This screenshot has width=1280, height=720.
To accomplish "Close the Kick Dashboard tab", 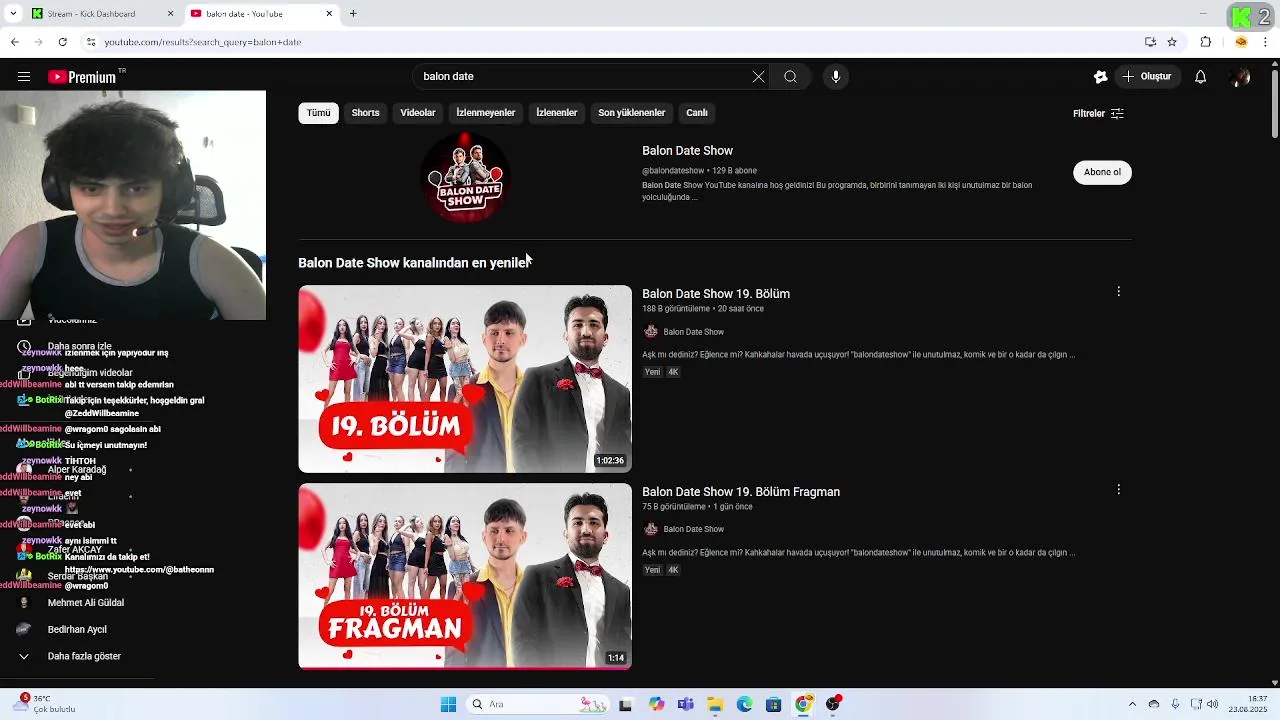I will 170,14.
